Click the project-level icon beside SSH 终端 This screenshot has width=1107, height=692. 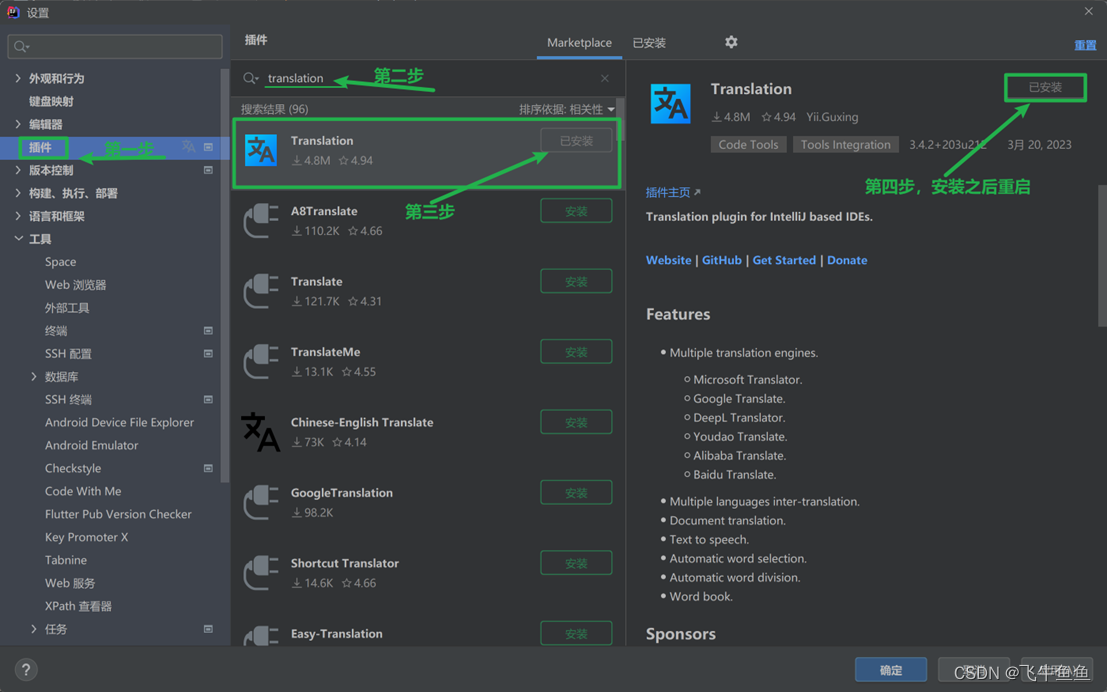tap(208, 400)
